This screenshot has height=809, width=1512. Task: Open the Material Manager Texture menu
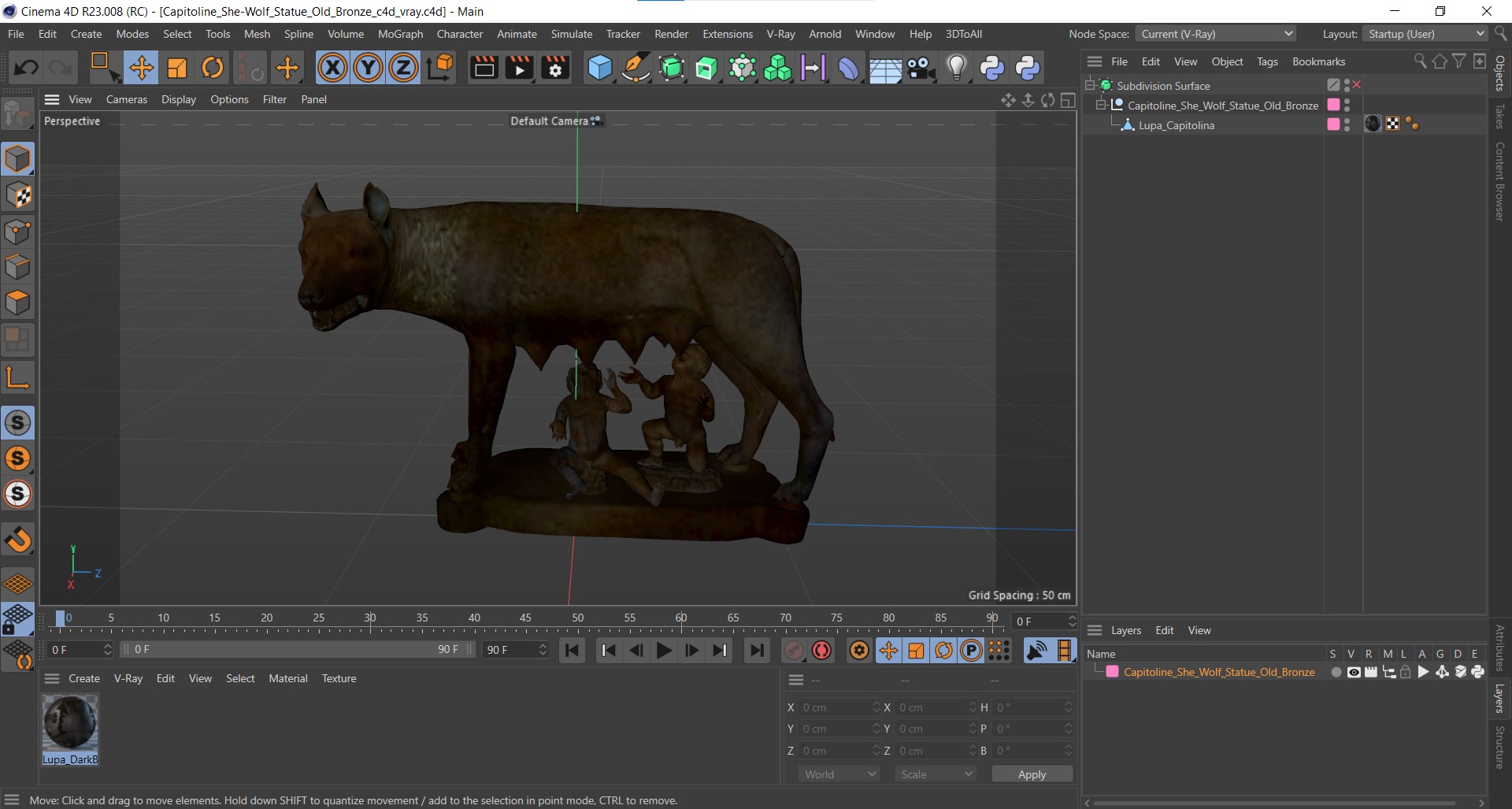click(339, 678)
